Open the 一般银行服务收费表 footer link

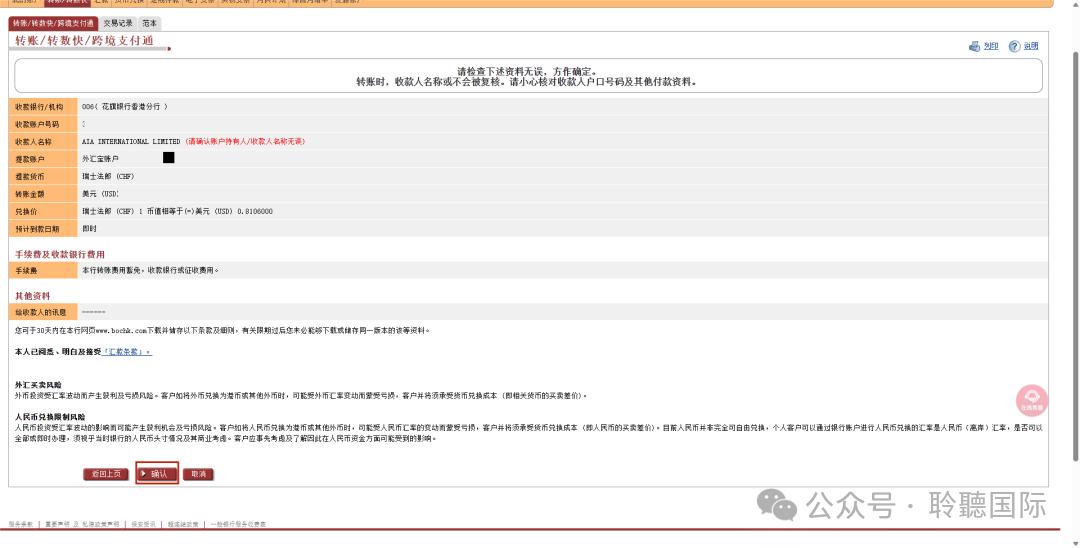click(x=240, y=524)
